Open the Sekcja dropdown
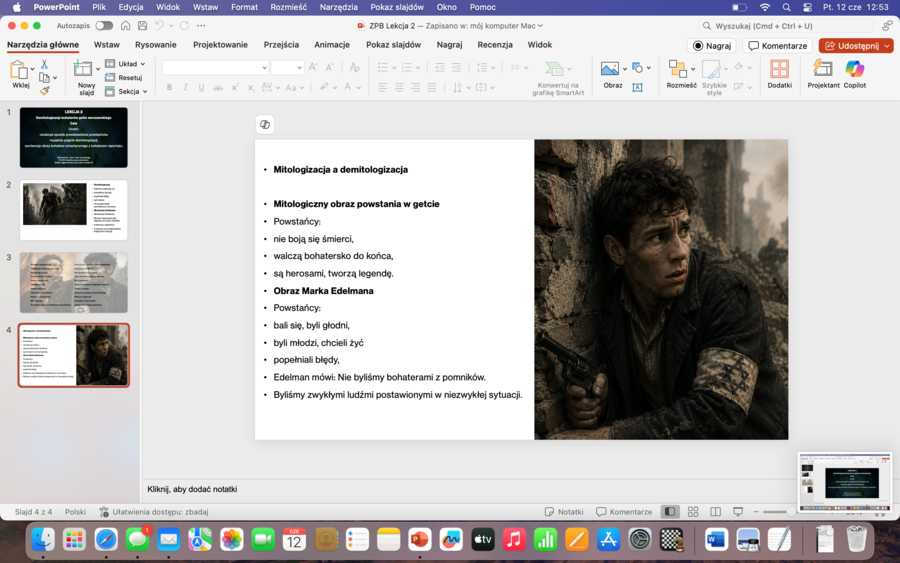This screenshot has width=900, height=563. [126, 91]
